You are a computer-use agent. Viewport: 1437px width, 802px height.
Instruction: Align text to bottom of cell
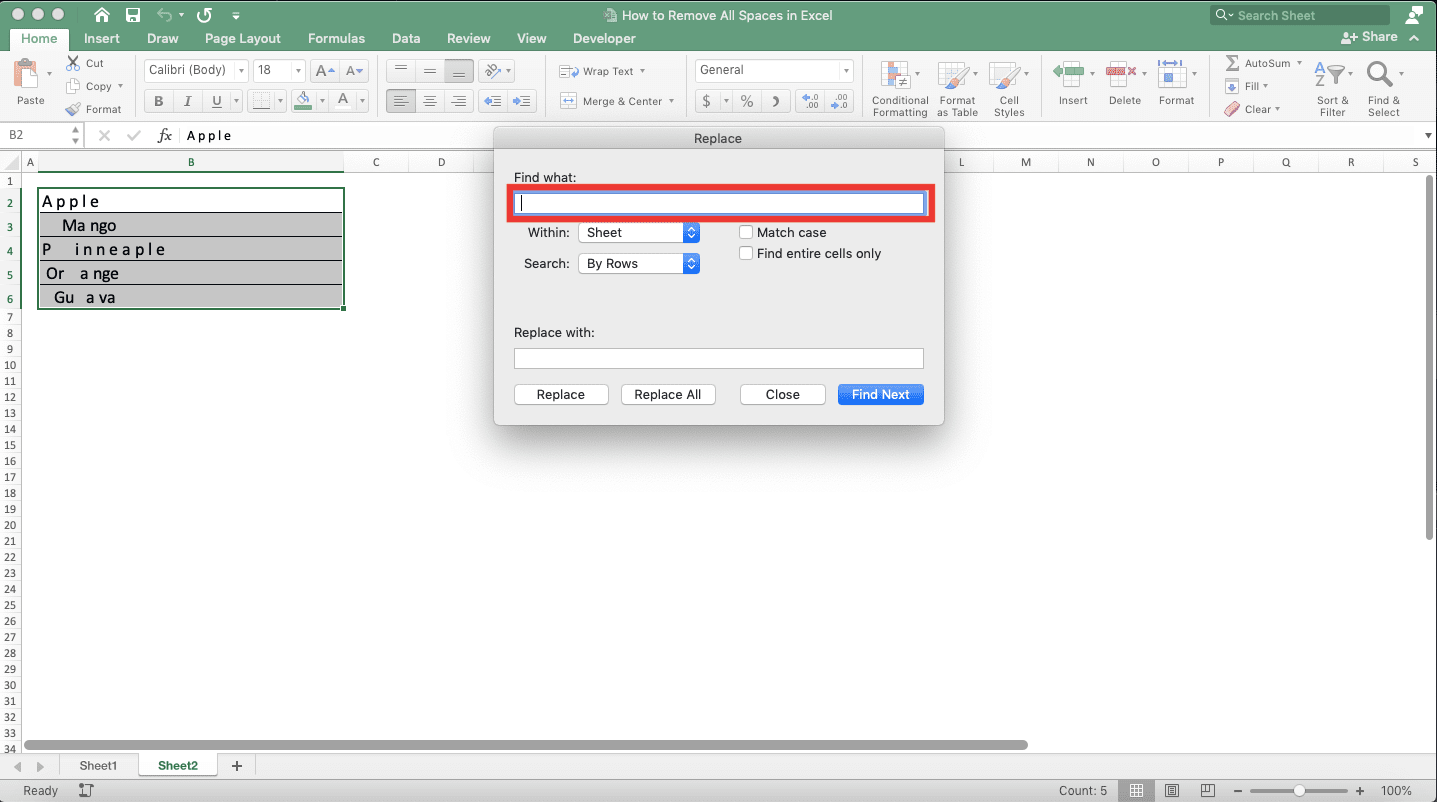pyautogui.click(x=459, y=70)
